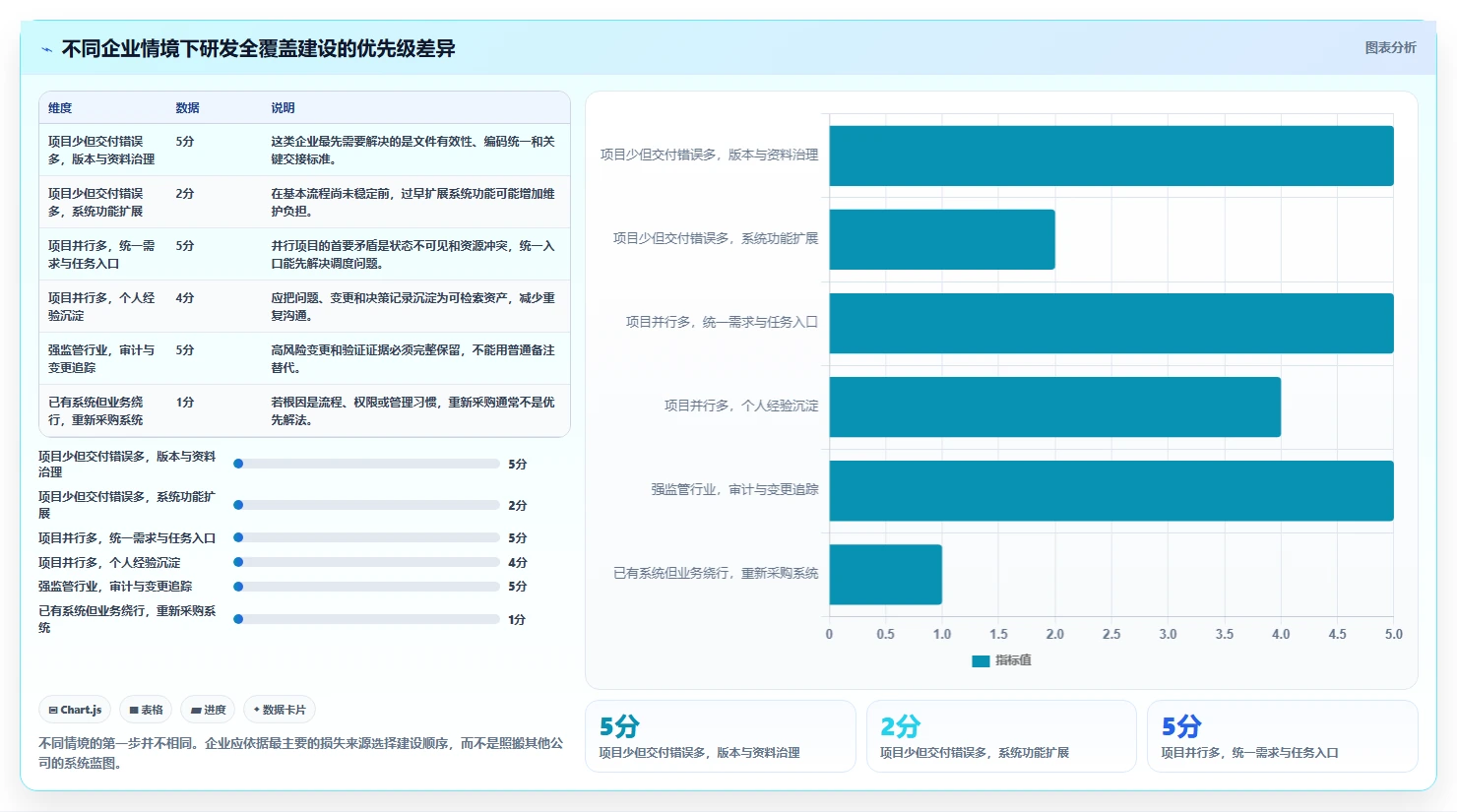This screenshot has height=812, width=1457.
Task: Click progress bar for 统一需求与任务入口
Action: point(366,537)
